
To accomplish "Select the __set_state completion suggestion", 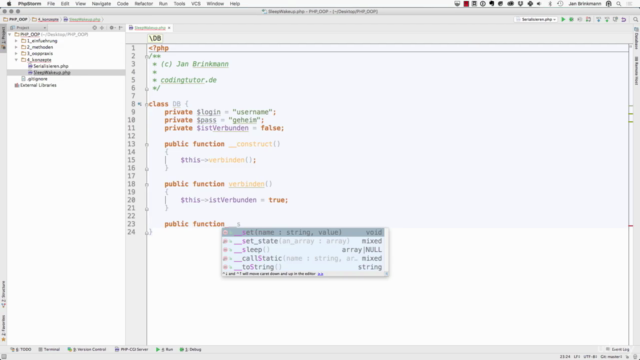I will pos(303,241).
